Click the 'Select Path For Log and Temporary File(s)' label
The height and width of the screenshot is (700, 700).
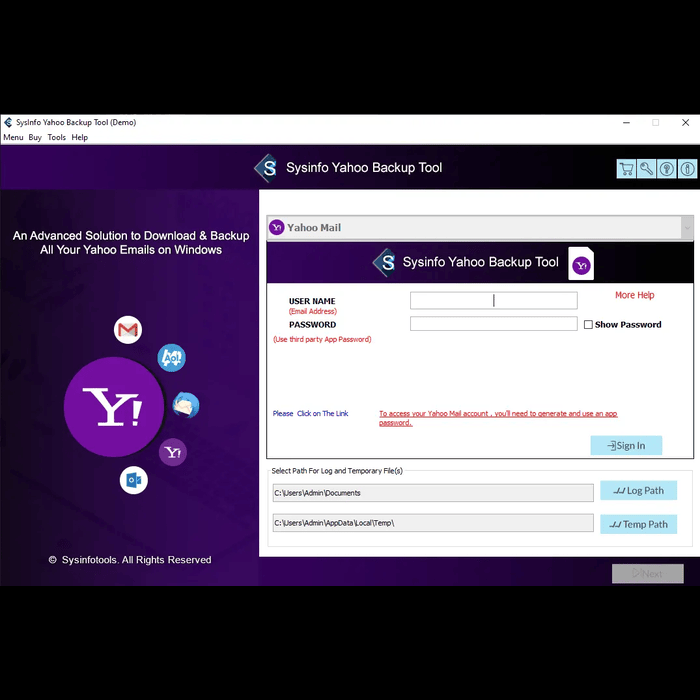(x=337, y=471)
